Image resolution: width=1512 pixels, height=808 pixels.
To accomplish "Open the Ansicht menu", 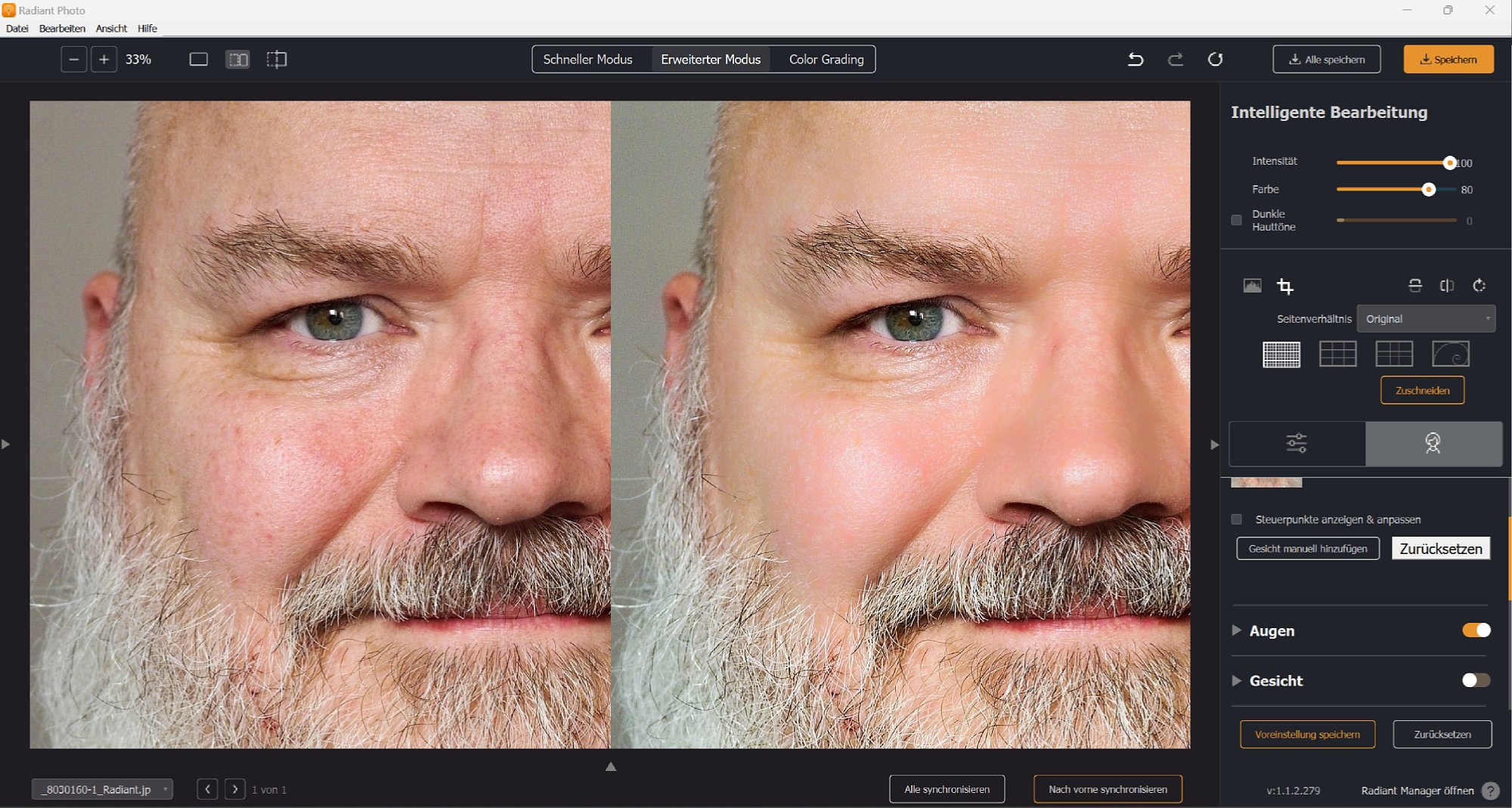I will click(x=111, y=28).
